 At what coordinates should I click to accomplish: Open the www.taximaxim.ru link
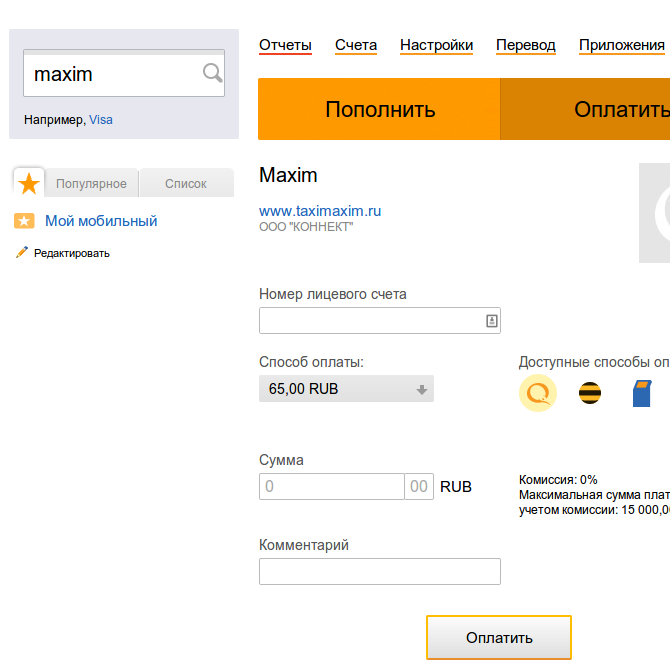[x=320, y=211]
